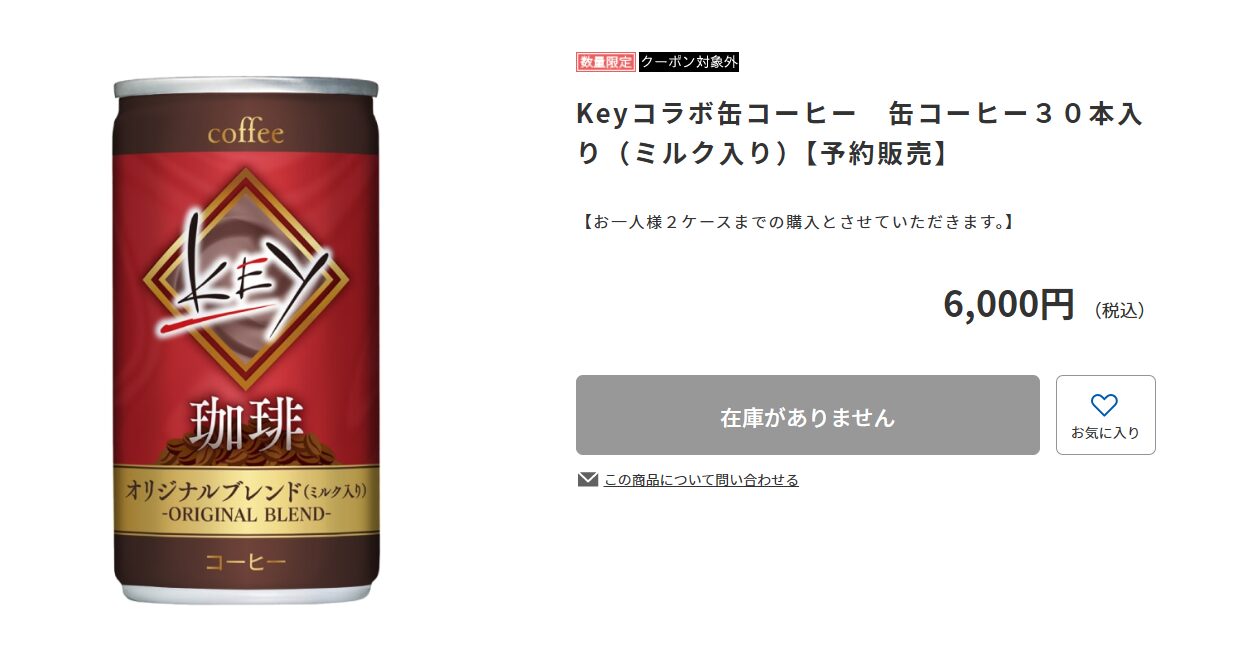The image size is (1259, 647).
Task: Click the 数量限定 red badge
Action: tap(605, 62)
